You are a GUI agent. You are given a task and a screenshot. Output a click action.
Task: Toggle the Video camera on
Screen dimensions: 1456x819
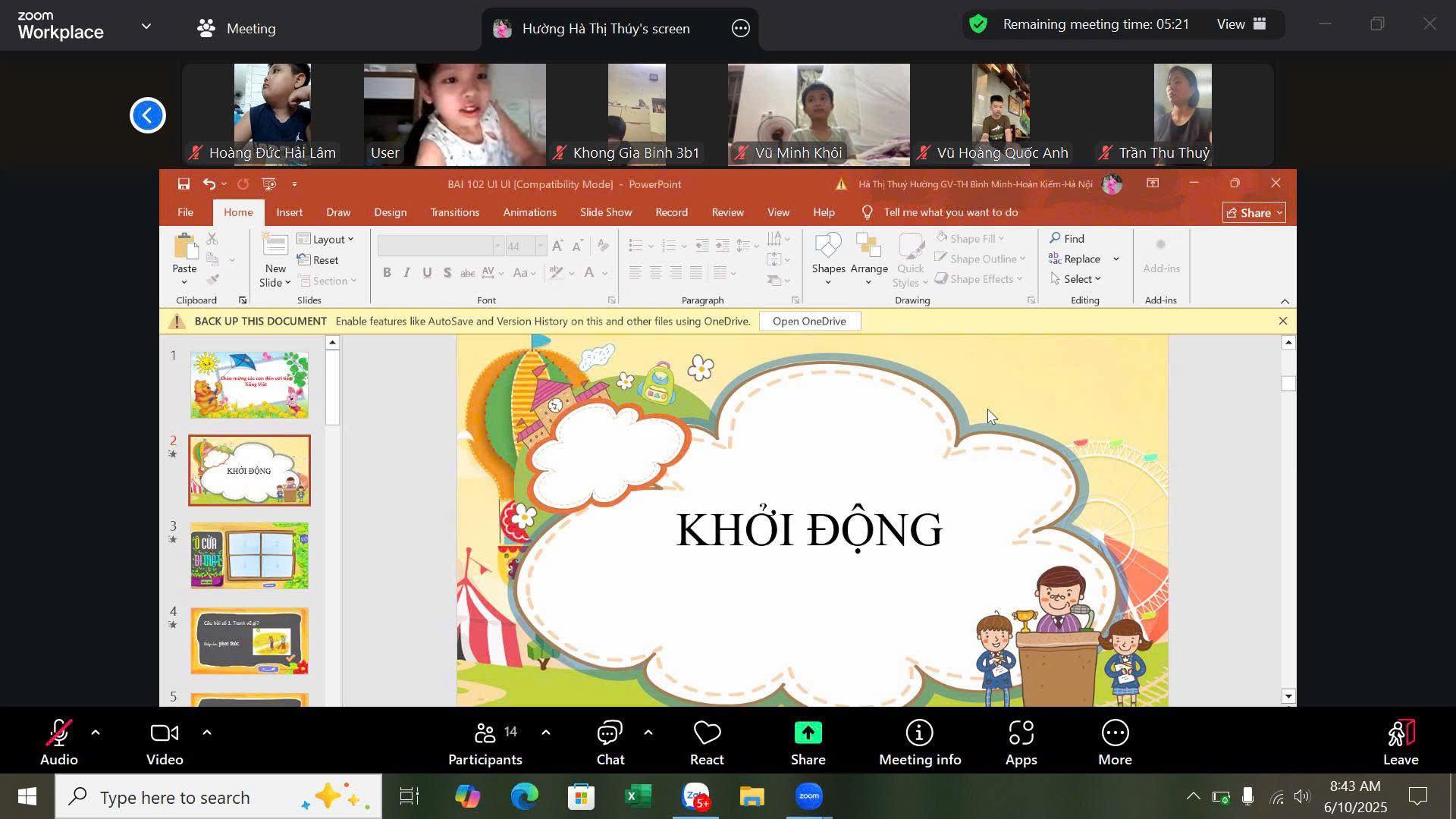pyautogui.click(x=164, y=734)
